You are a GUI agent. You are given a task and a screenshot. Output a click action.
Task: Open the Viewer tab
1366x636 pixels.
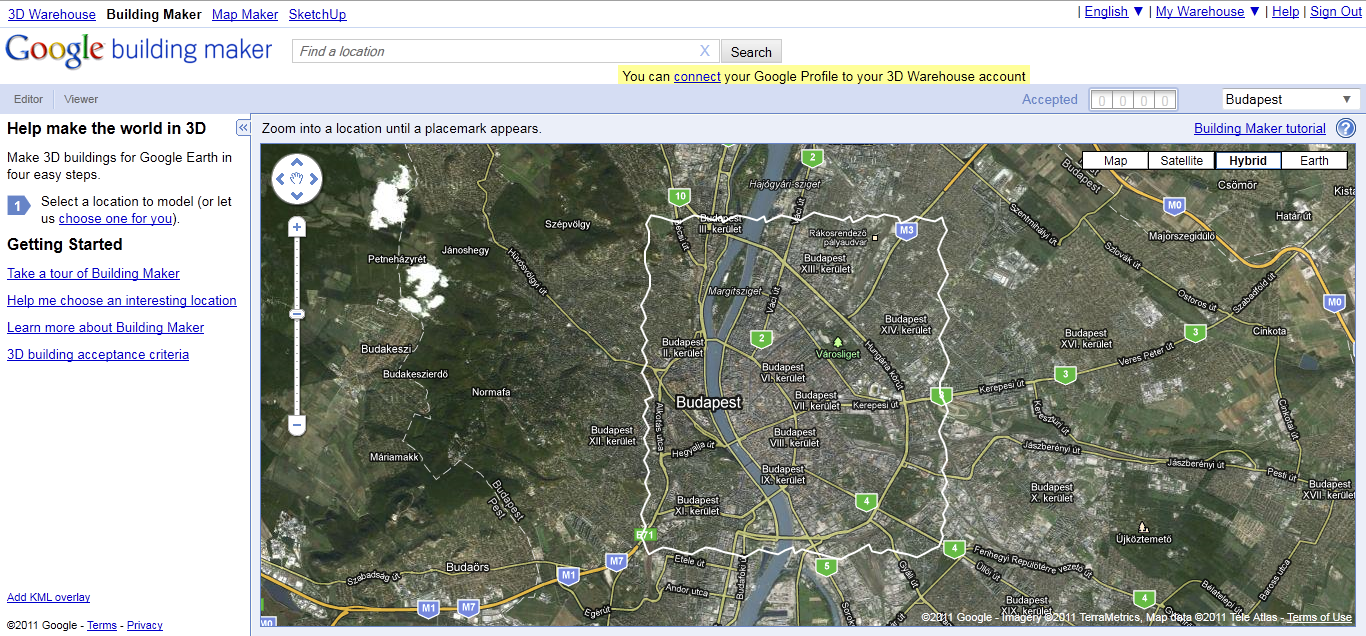tap(81, 99)
